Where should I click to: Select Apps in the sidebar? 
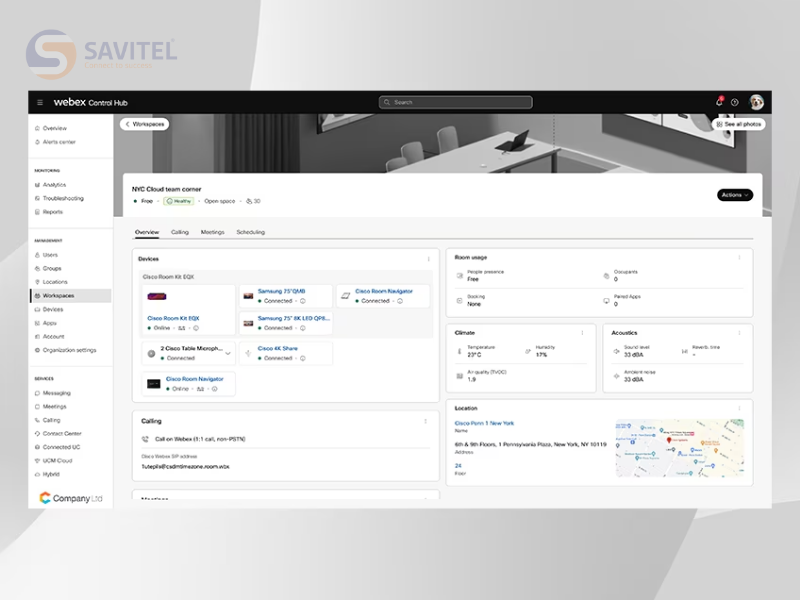(49, 323)
